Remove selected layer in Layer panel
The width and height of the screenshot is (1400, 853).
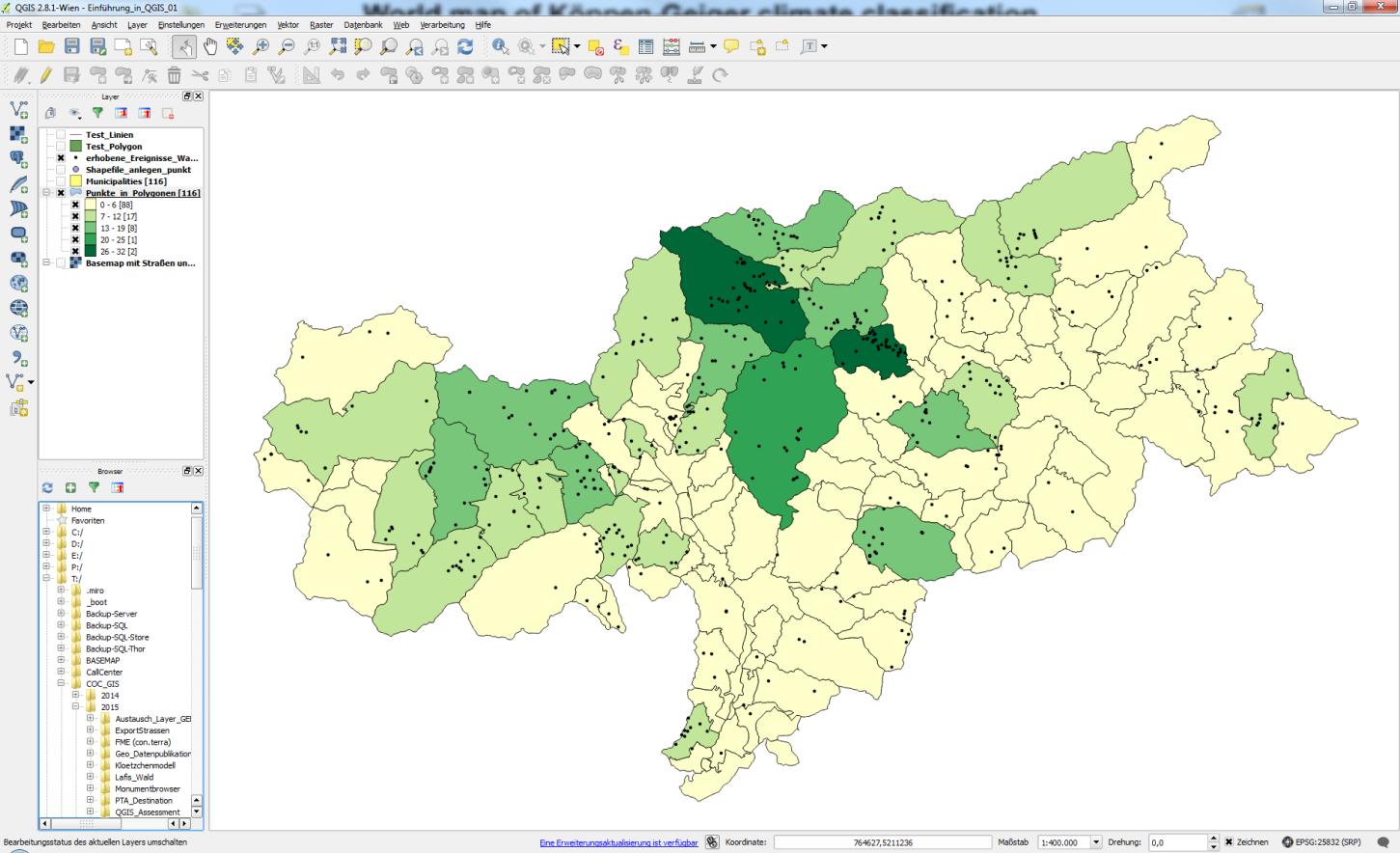click(168, 113)
